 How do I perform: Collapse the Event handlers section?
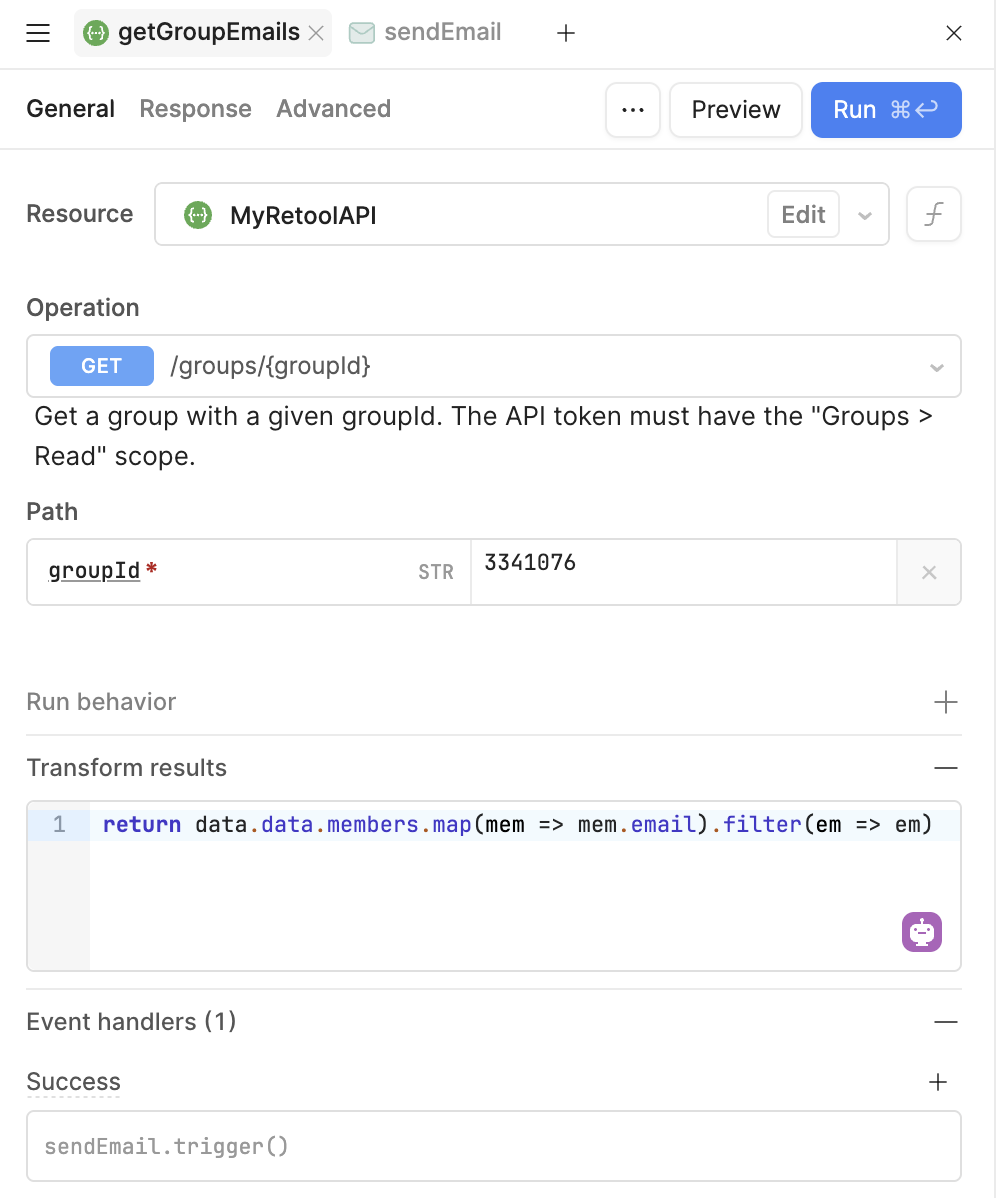coord(945,1022)
